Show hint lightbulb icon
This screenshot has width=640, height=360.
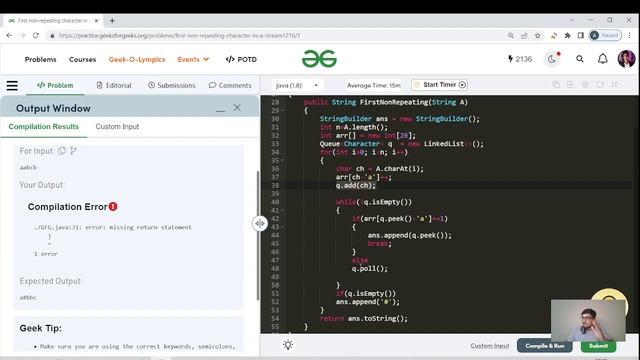288,345
